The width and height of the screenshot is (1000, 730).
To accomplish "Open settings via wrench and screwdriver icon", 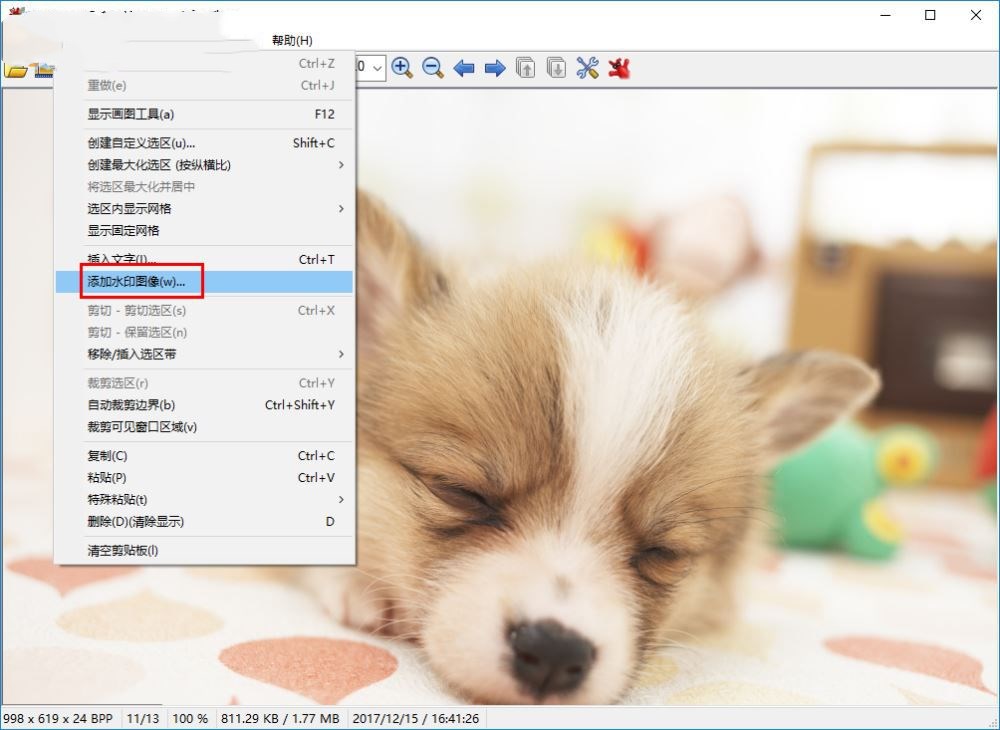I will pyautogui.click(x=587, y=68).
